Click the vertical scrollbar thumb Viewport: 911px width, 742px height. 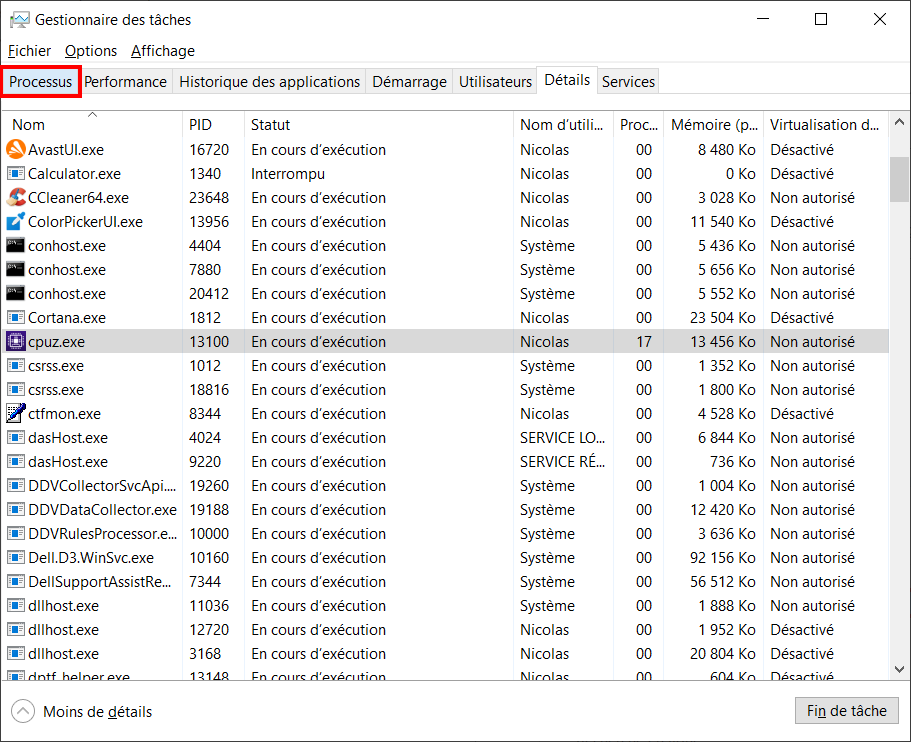point(899,179)
